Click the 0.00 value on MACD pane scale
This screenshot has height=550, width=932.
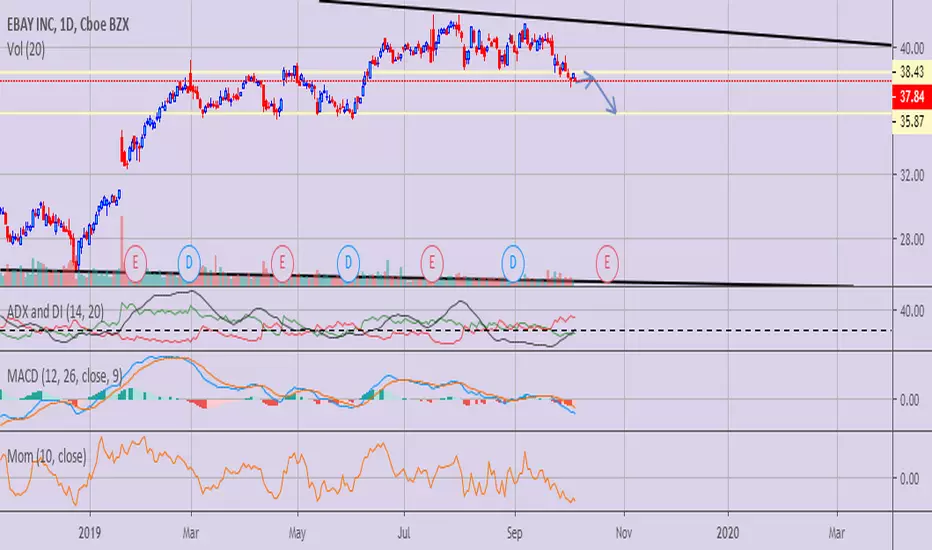pos(909,400)
